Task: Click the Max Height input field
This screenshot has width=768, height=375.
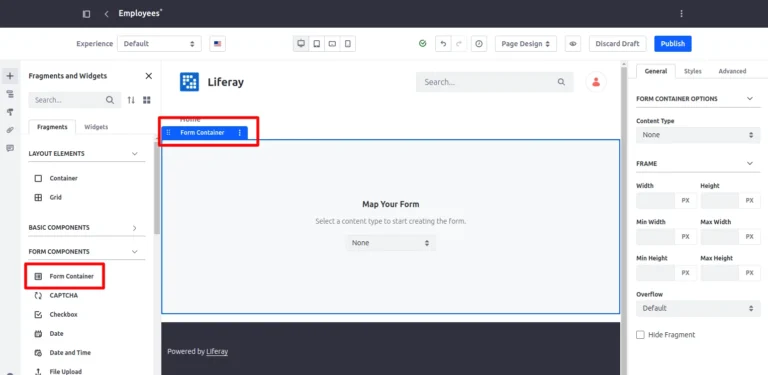Action: [720, 273]
